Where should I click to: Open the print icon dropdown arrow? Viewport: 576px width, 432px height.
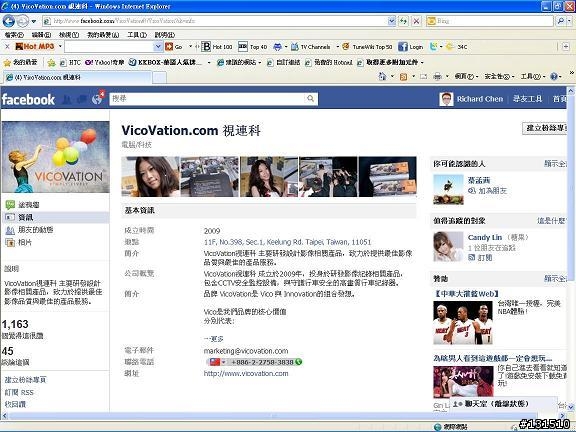coord(447,76)
